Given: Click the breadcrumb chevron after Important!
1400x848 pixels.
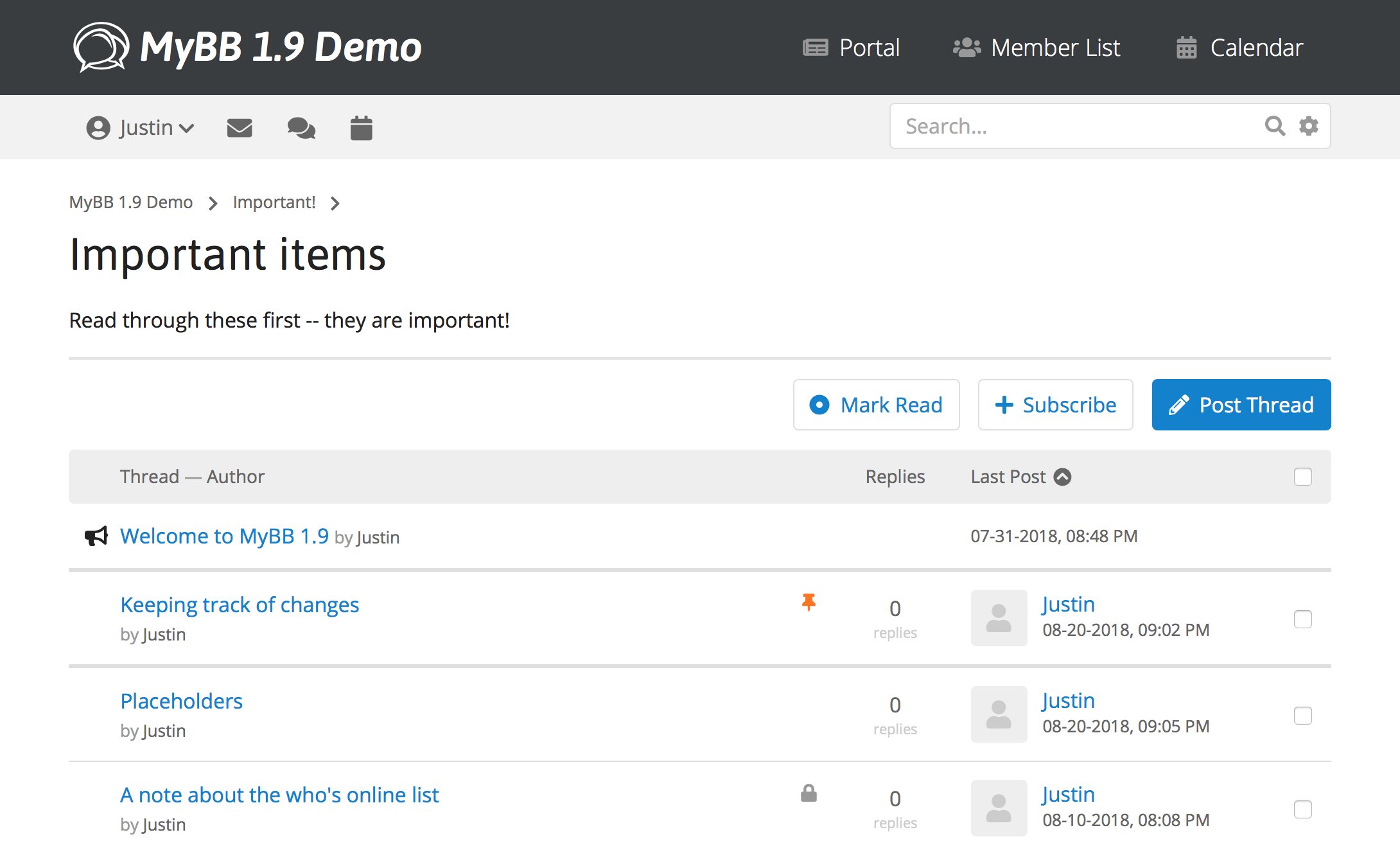Looking at the screenshot, I should (x=335, y=204).
